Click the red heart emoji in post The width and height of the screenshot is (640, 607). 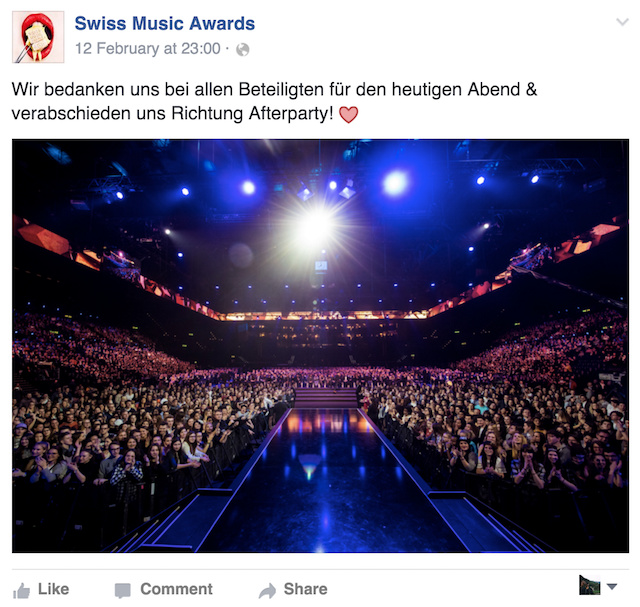point(349,114)
